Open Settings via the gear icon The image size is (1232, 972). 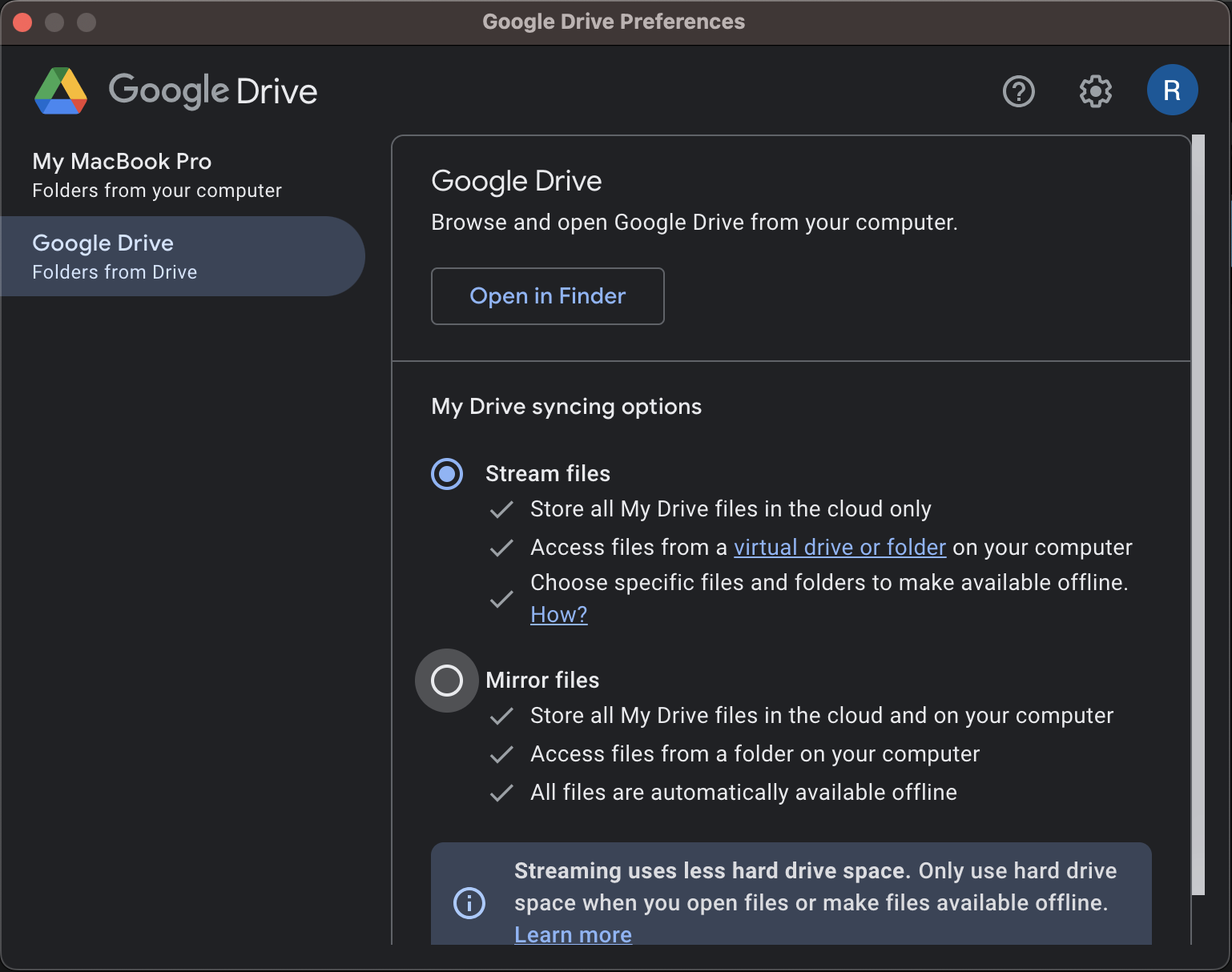point(1095,91)
